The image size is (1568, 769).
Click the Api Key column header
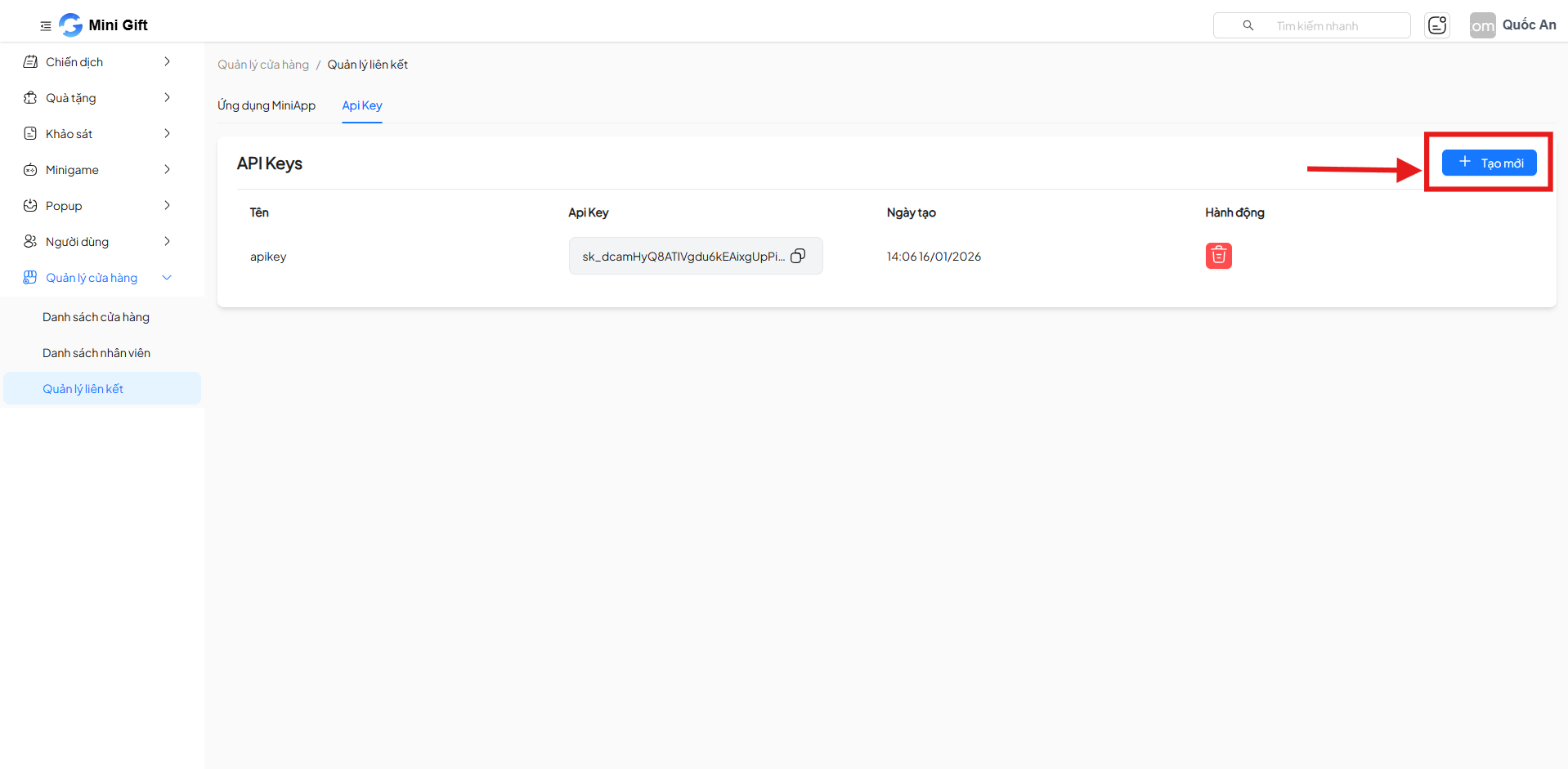[589, 212]
